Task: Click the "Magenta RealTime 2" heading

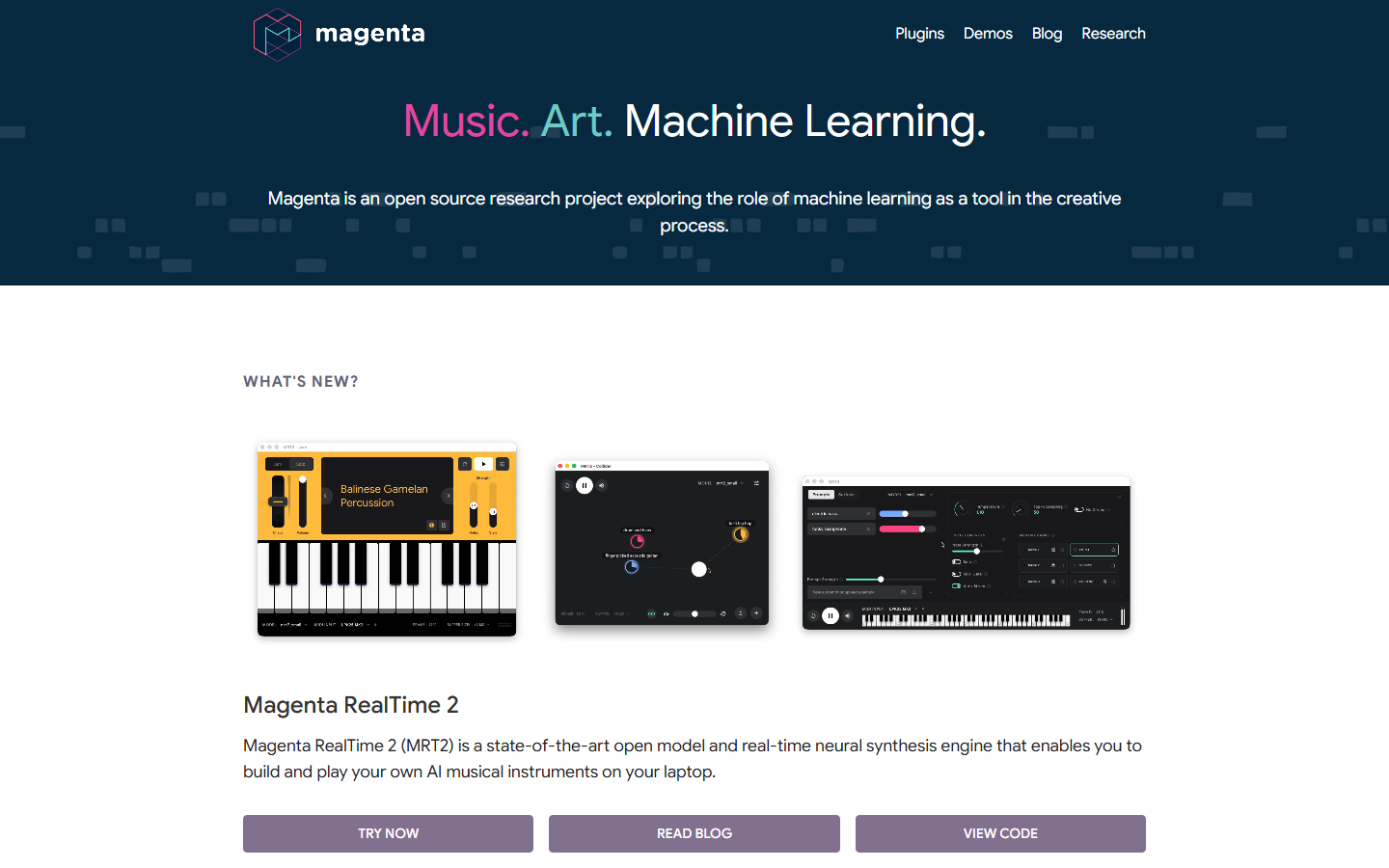Action: (351, 705)
